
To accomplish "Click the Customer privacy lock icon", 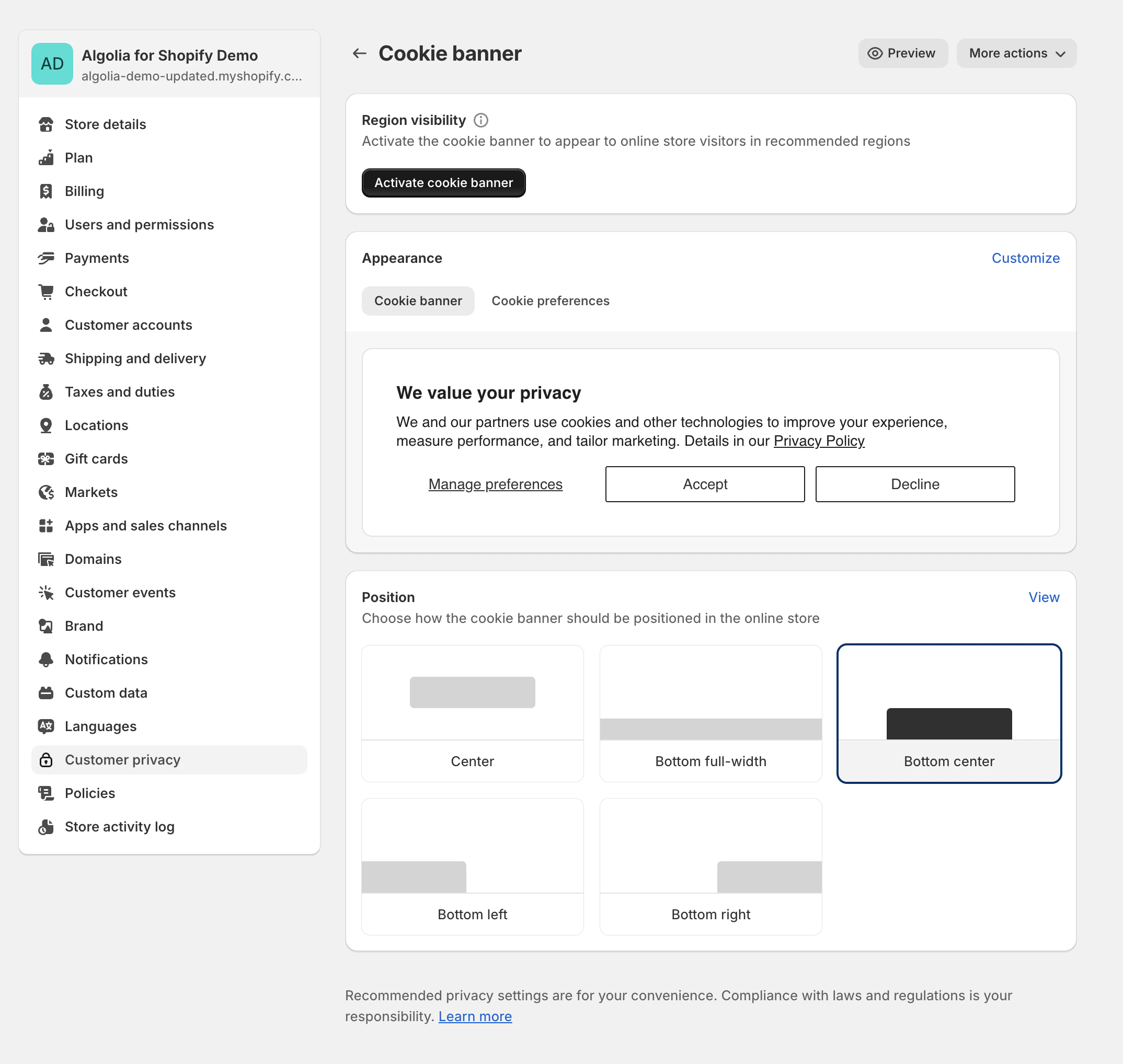I will click(x=47, y=760).
